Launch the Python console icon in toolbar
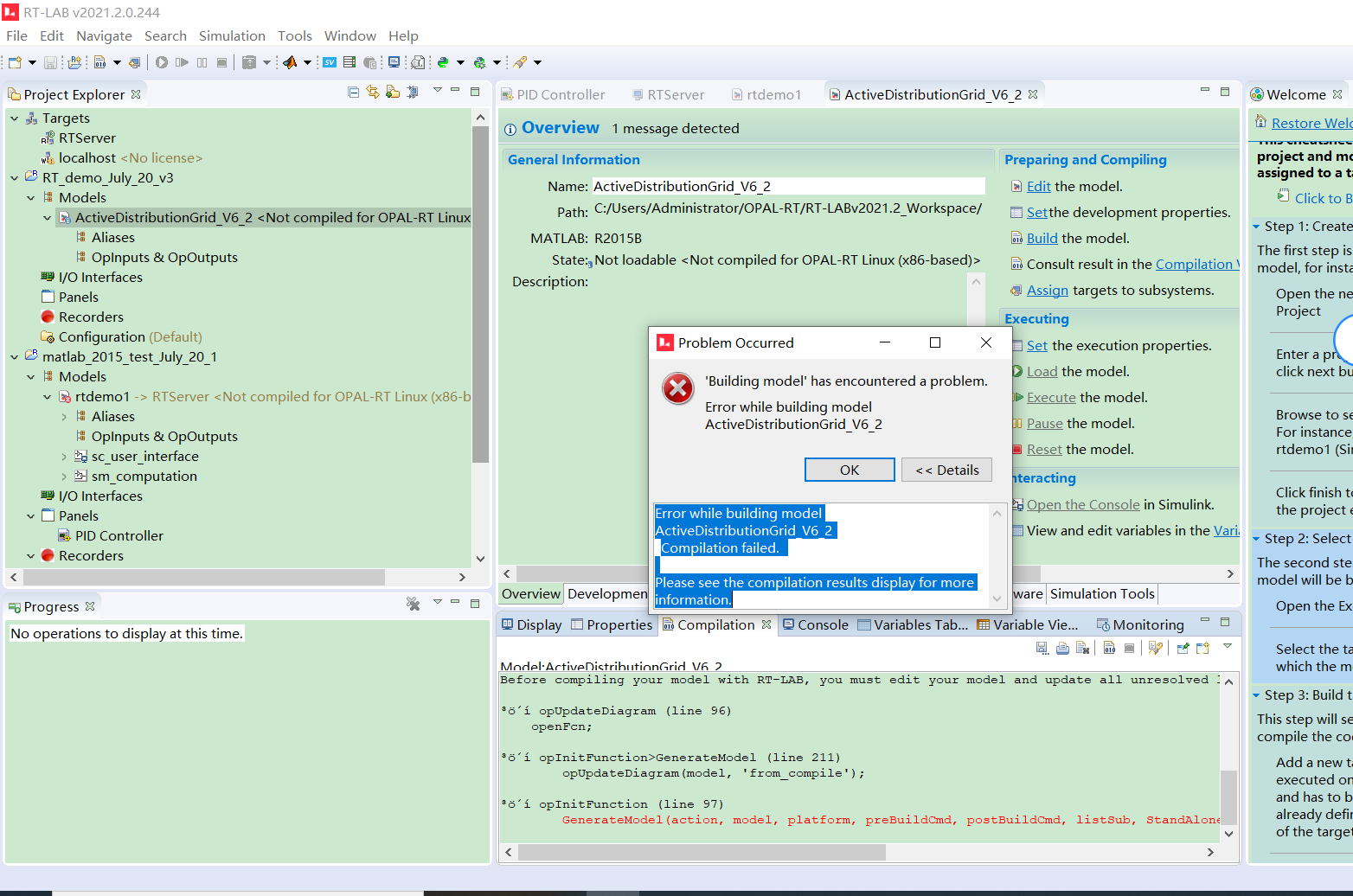Viewport: 1353px width, 896px height. pos(444,62)
